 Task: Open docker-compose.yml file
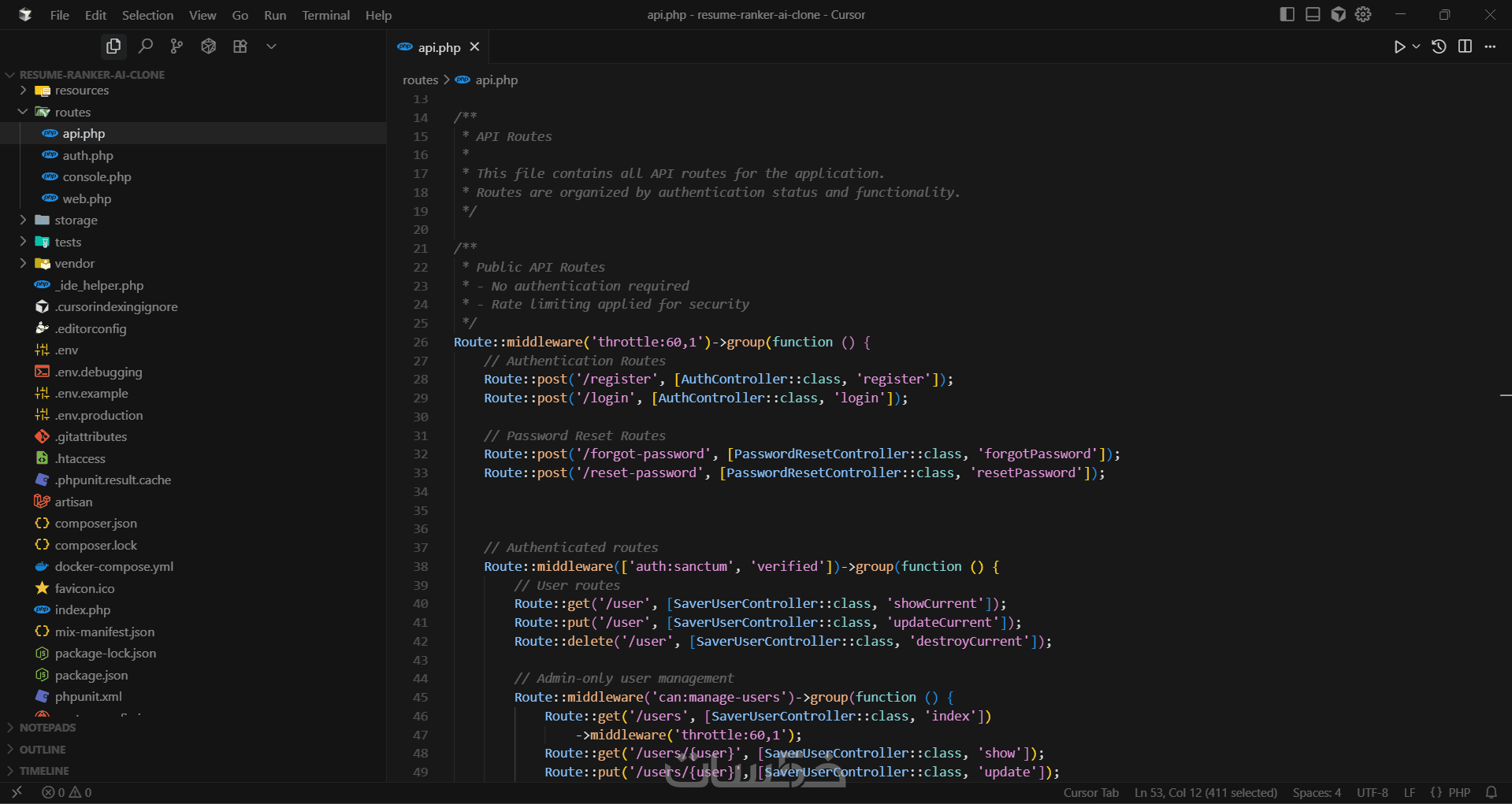114,567
